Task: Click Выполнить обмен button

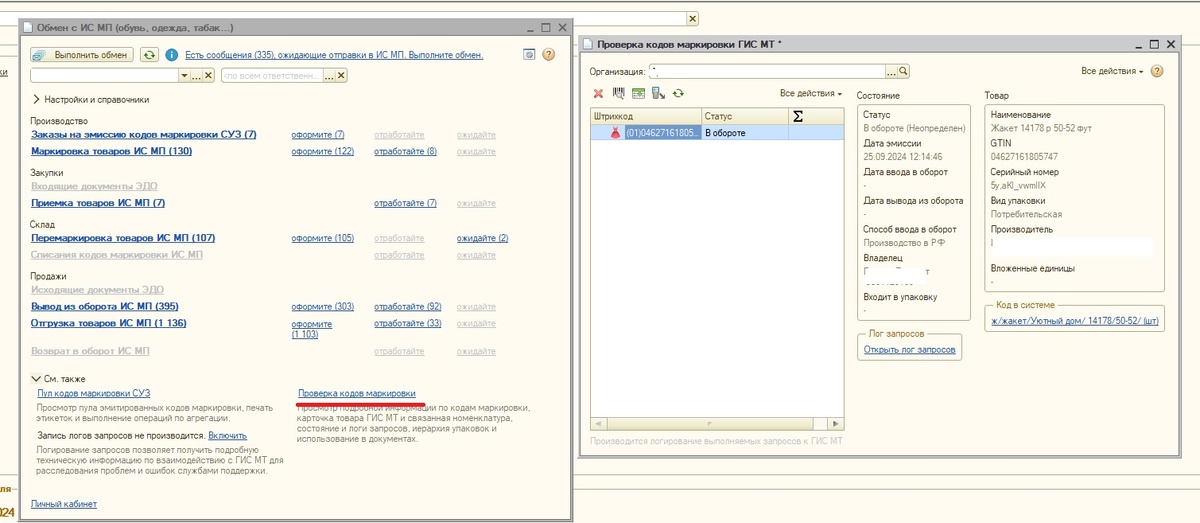Action: [81, 55]
